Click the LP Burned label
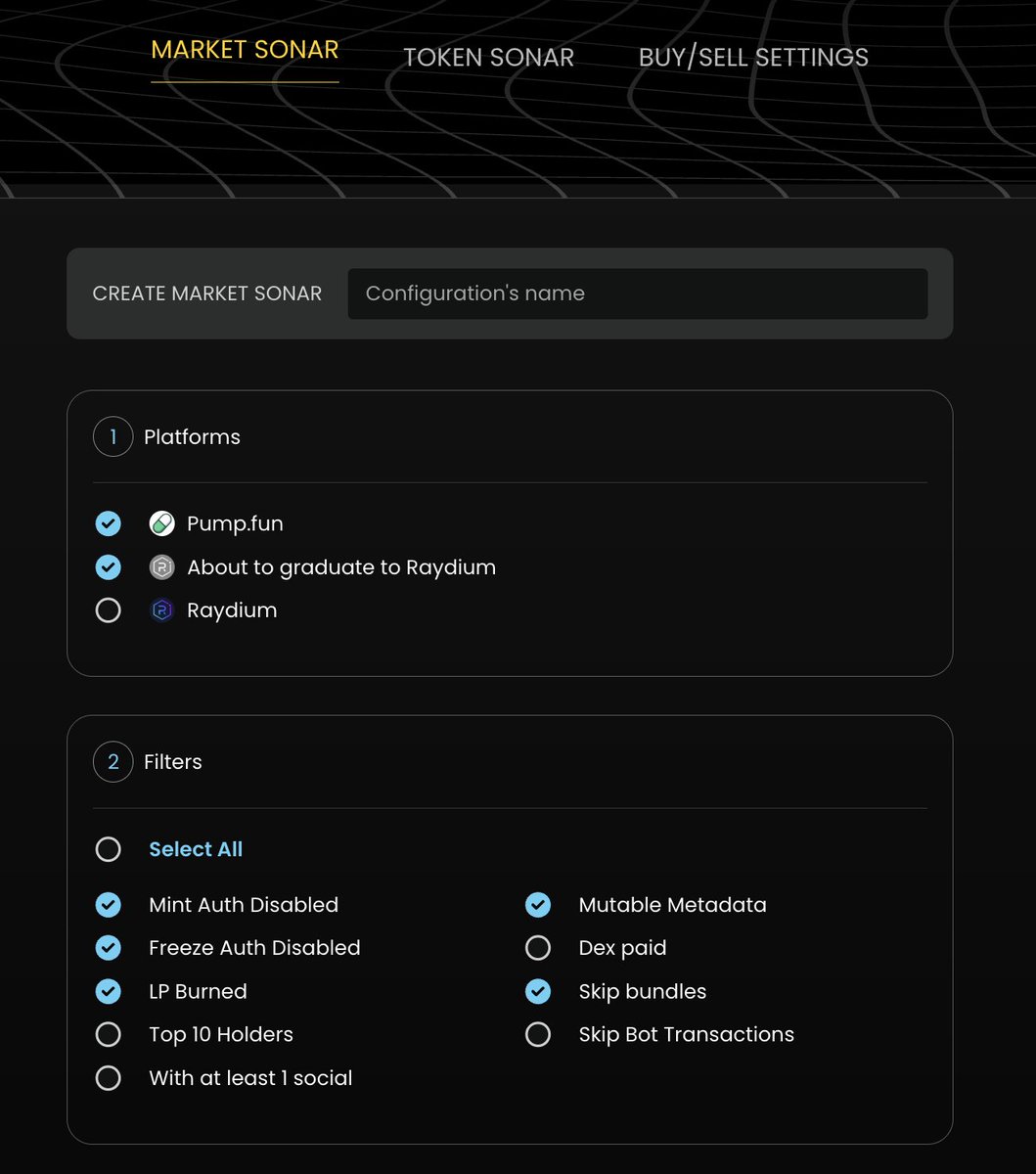 tap(198, 991)
